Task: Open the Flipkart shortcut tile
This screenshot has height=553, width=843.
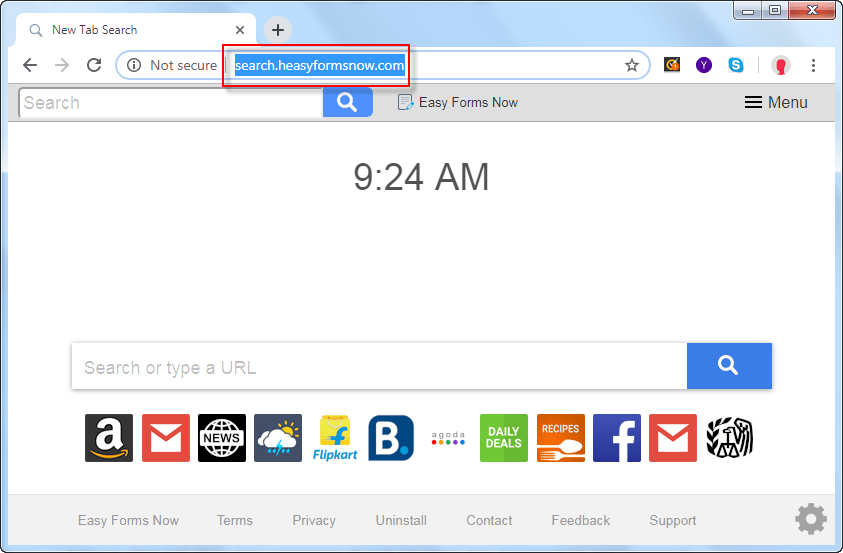Action: (335, 437)
